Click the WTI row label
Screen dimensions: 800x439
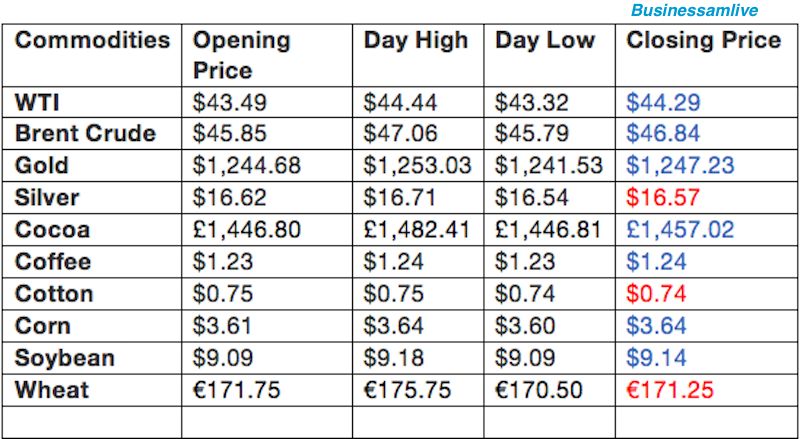tap(37, 103)
